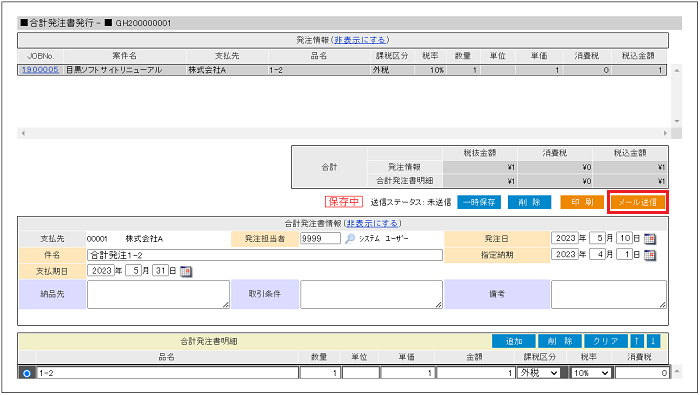Click scroll-up arrow of 発注情報 list scrollbar
Image resolution: width=700 pixels, height=395 pixels.
[x=677, y=71]
